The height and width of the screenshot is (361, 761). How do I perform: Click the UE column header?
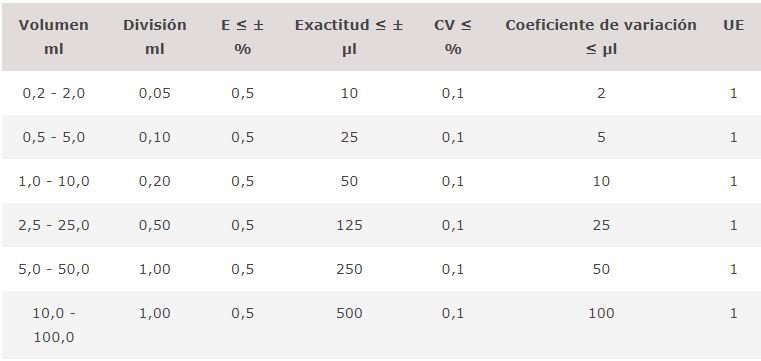tap(733, 25)
